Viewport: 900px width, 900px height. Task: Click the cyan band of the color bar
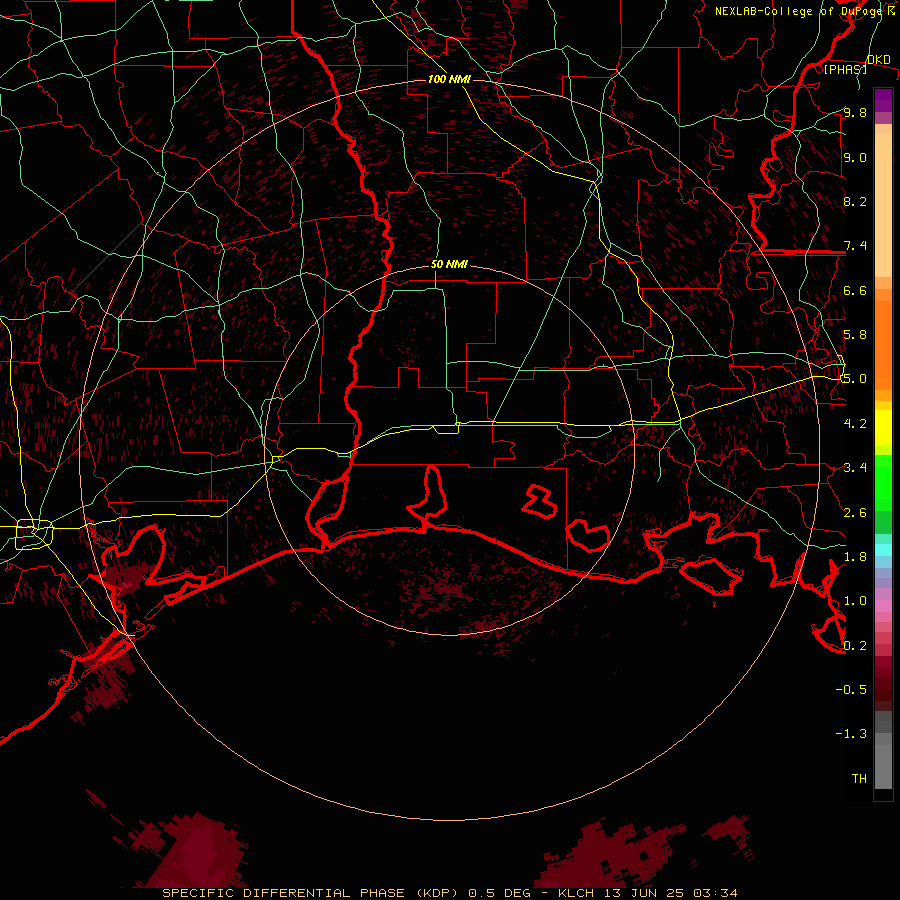click(x=883, y=550)
